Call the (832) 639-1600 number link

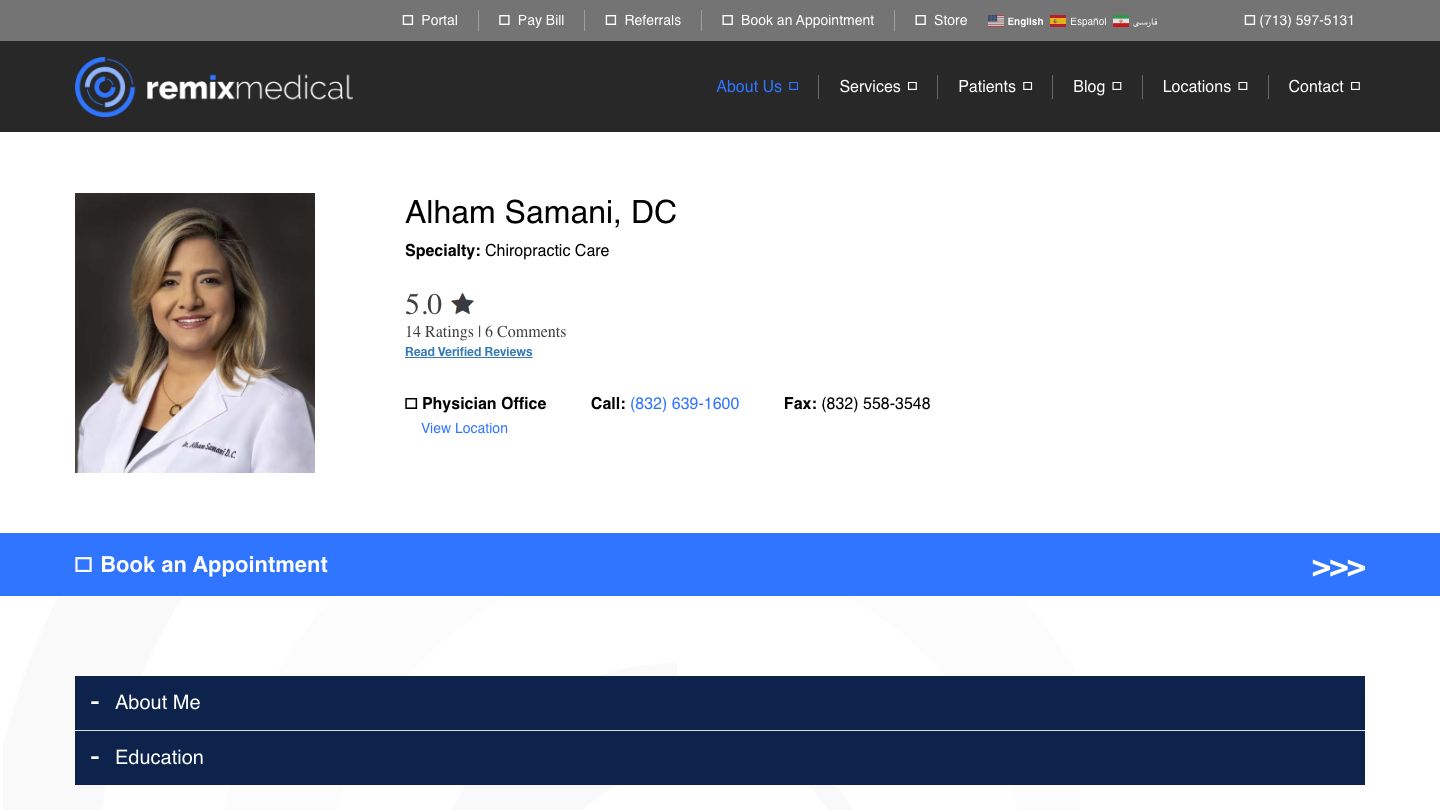[684, 403]
